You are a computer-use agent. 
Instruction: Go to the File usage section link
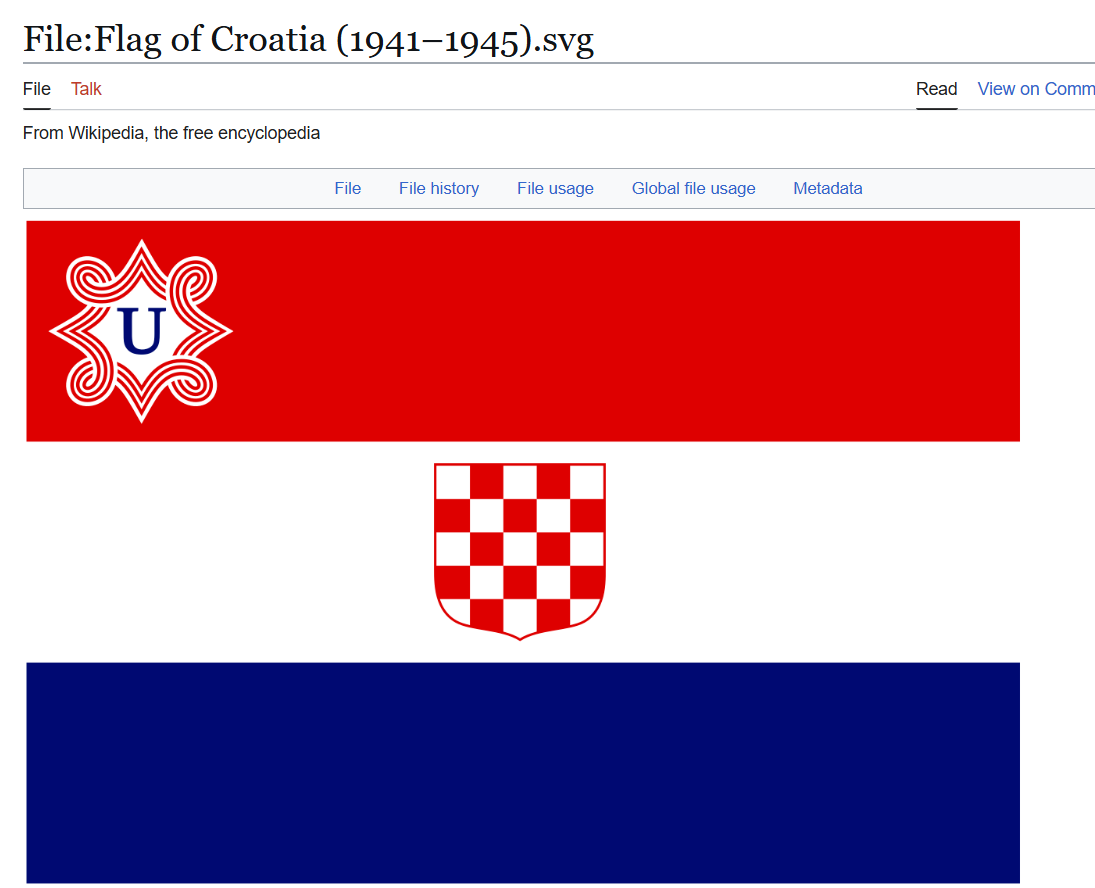555,188
